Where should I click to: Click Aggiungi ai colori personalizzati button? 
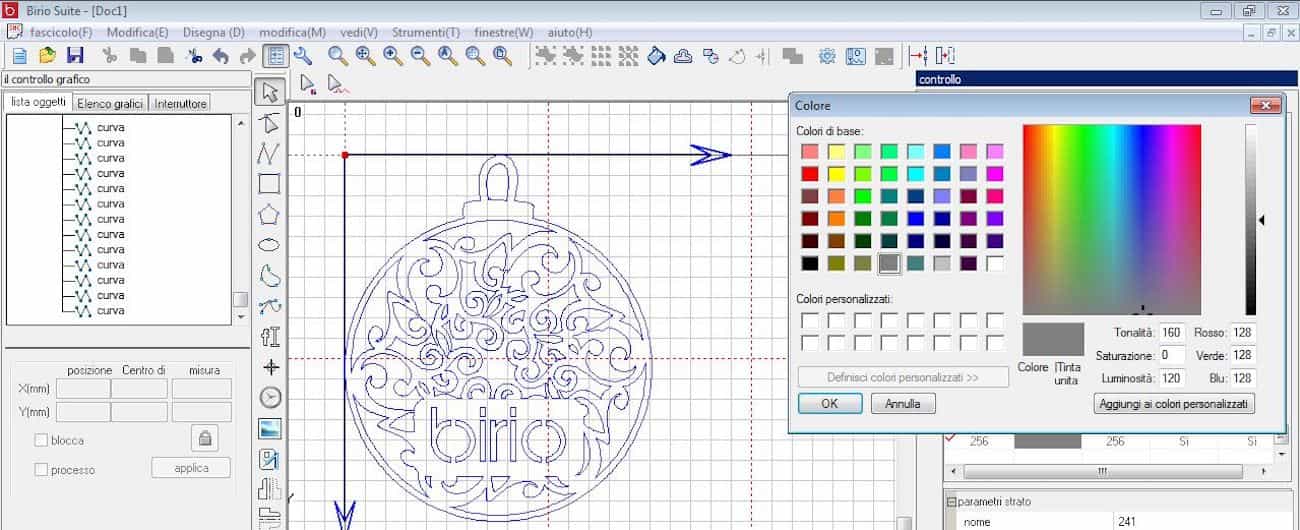coord(1174,404)
